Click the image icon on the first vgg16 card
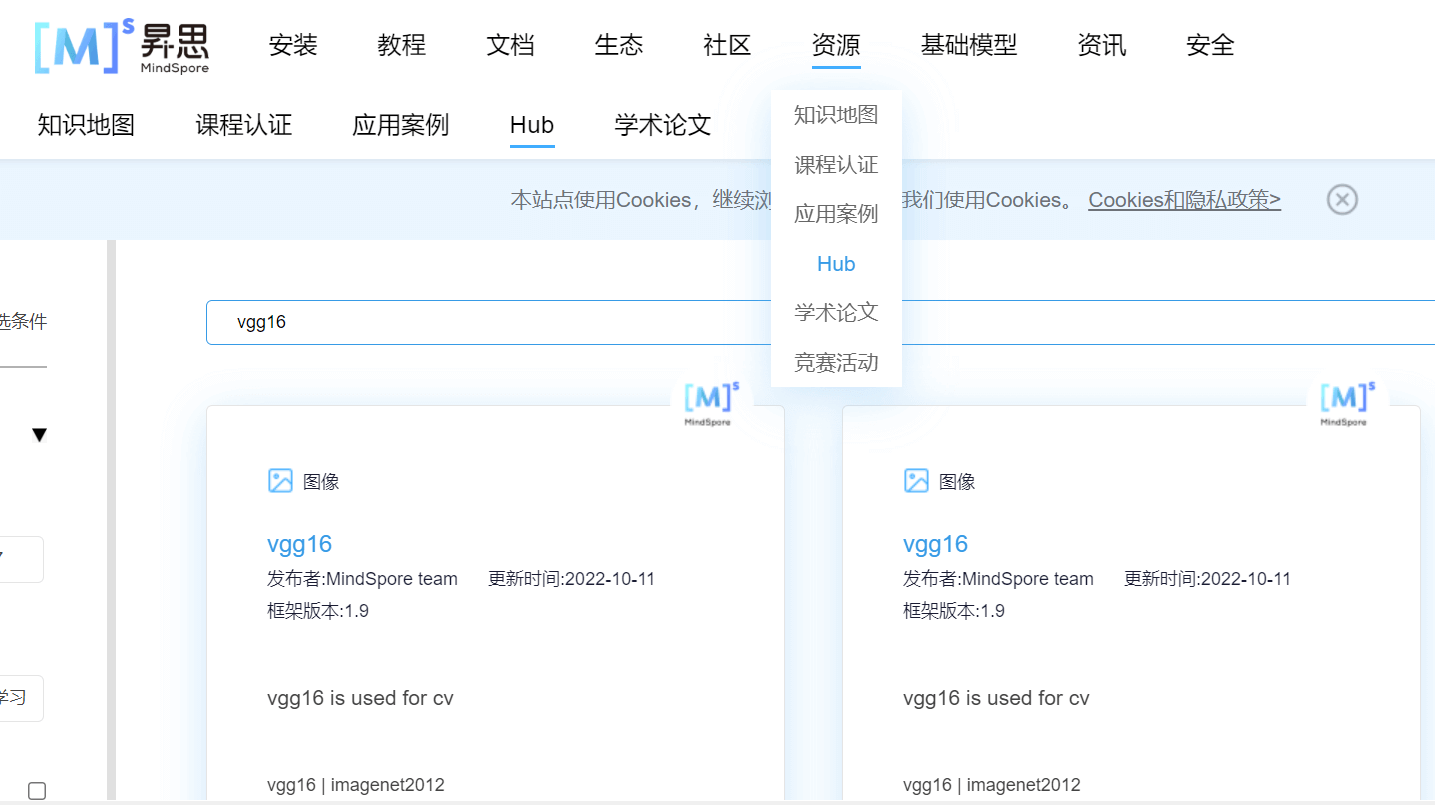Viewport: 1435px width, 805px height. click(280, 481)
